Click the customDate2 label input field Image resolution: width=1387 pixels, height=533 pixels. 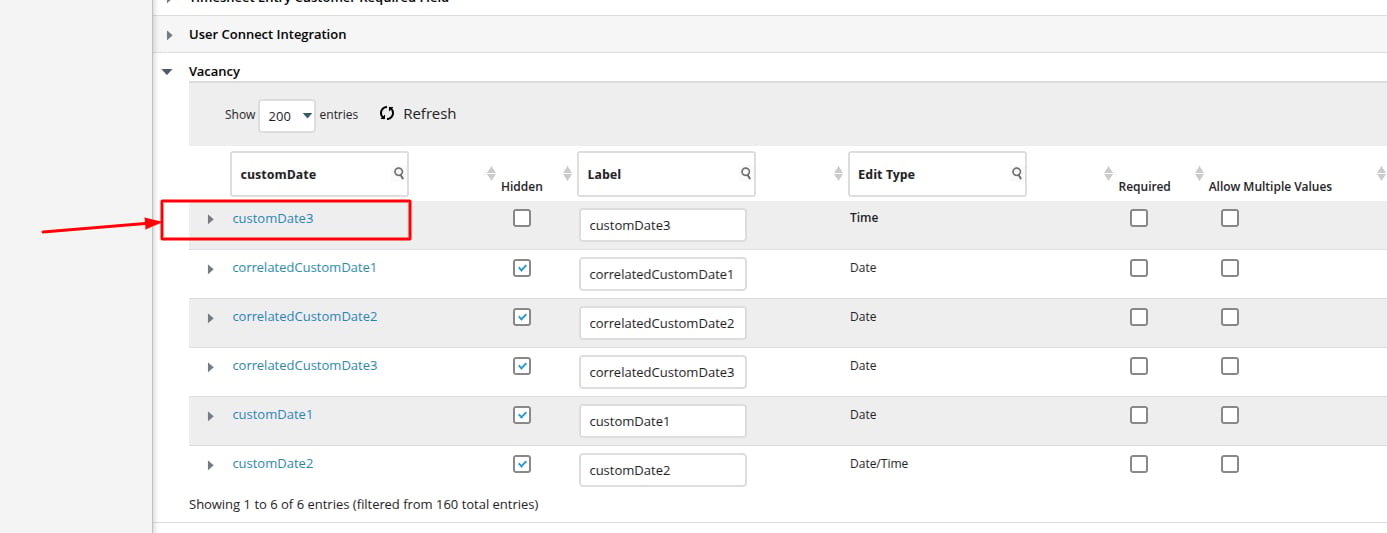(x=663, y=470)
